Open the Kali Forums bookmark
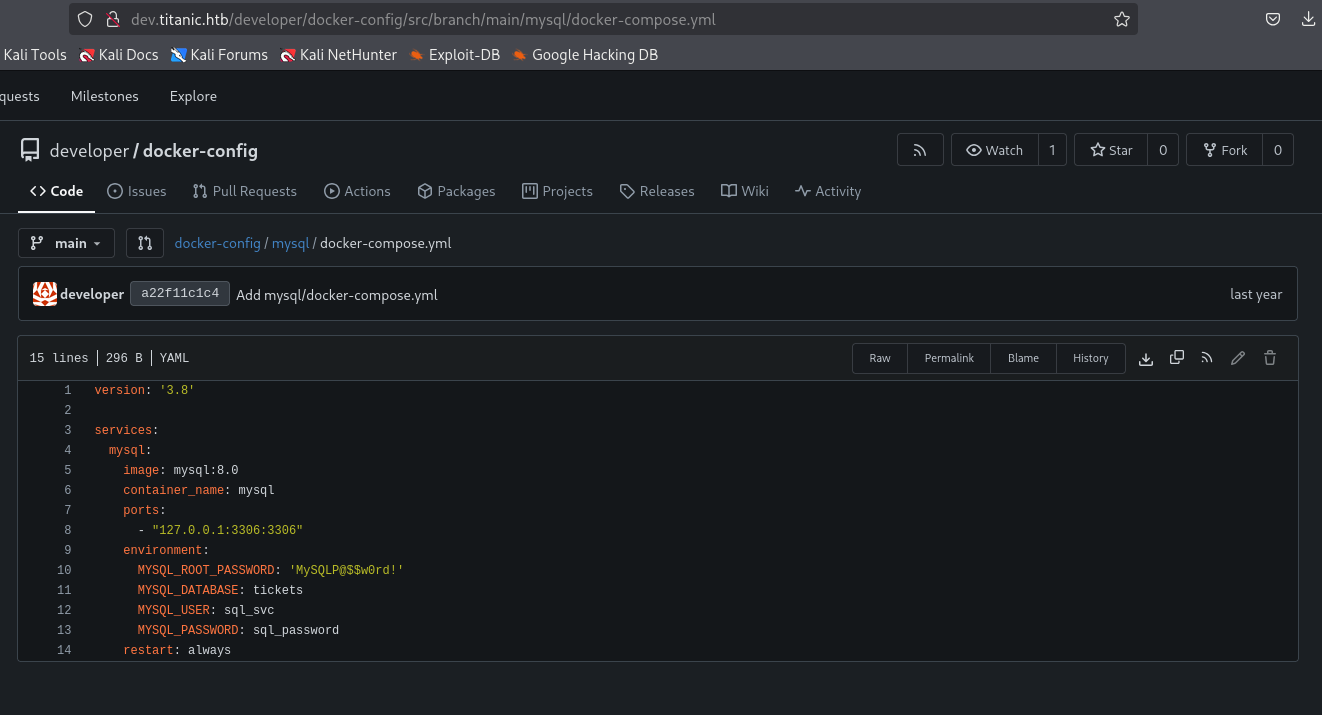This screenshot has height=715, width=1322. [219, 55]
